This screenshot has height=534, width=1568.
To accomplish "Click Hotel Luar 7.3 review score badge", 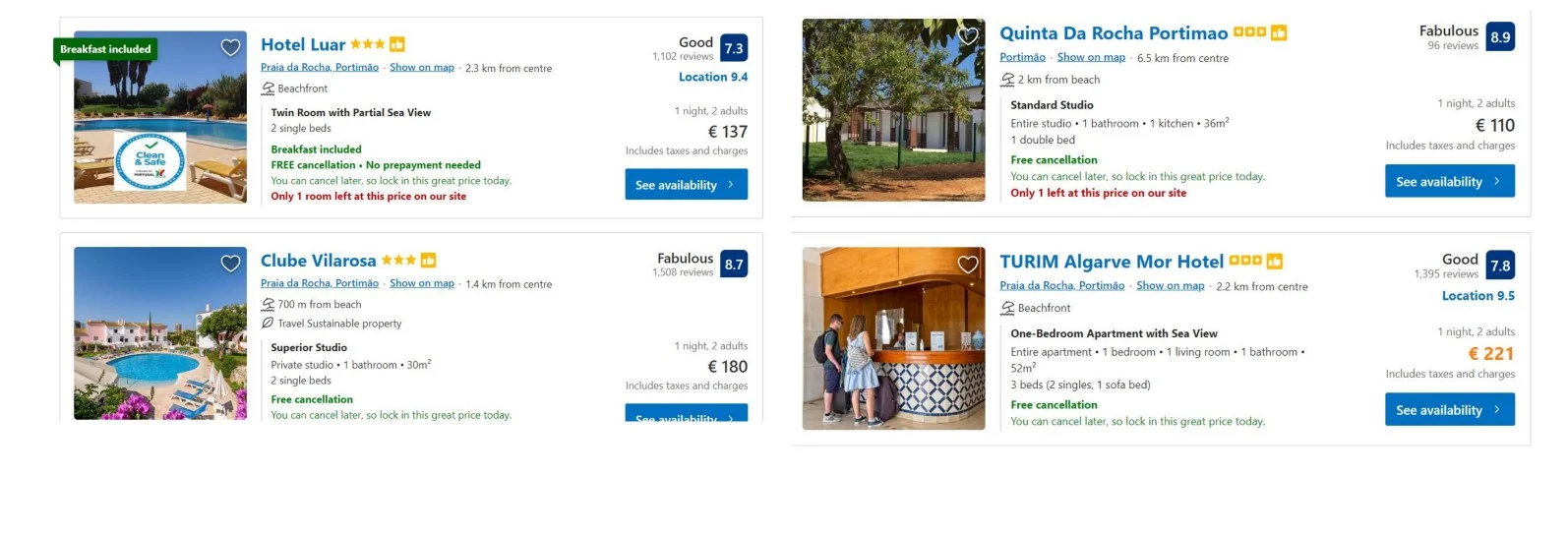I will 734,48.
